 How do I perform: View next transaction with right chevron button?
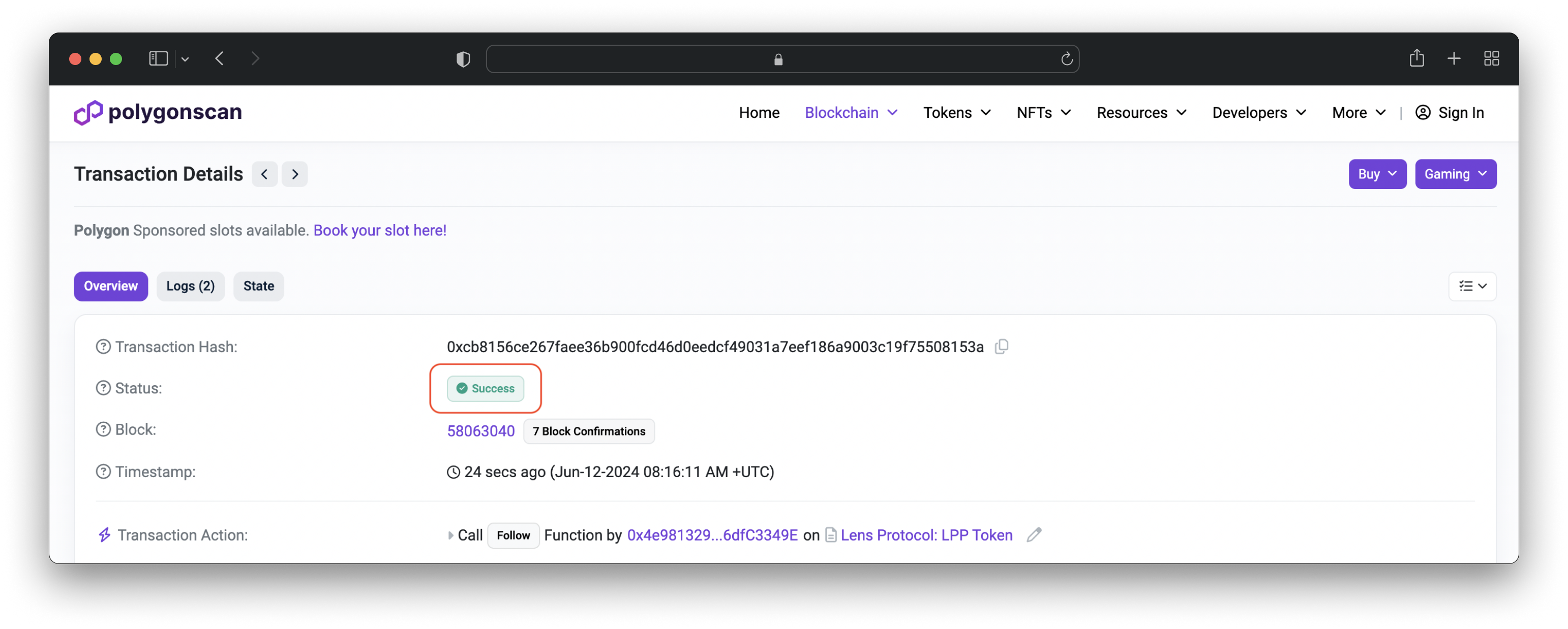(294, 174)
